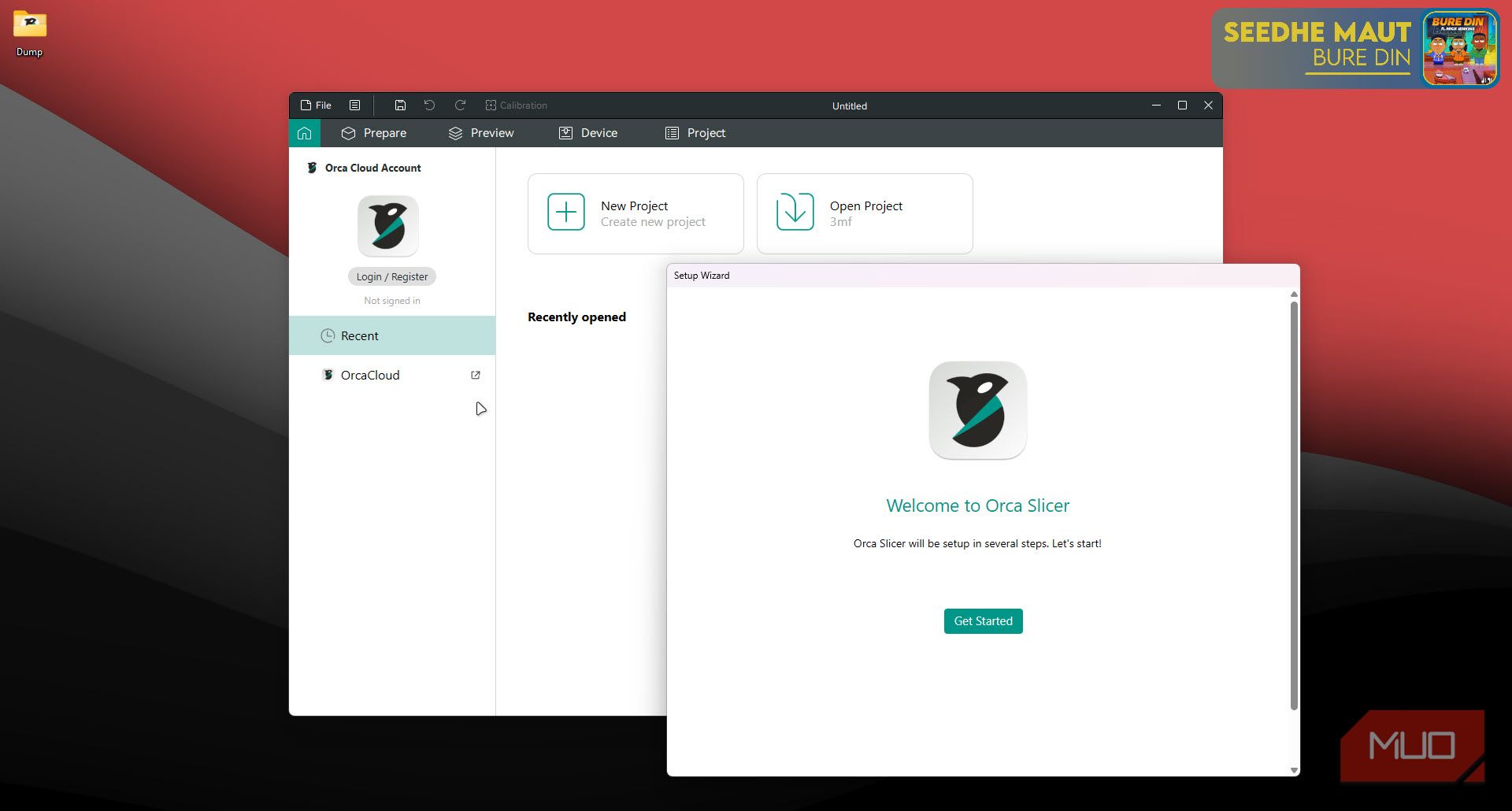Click the Login / Register button

[392, 276]
